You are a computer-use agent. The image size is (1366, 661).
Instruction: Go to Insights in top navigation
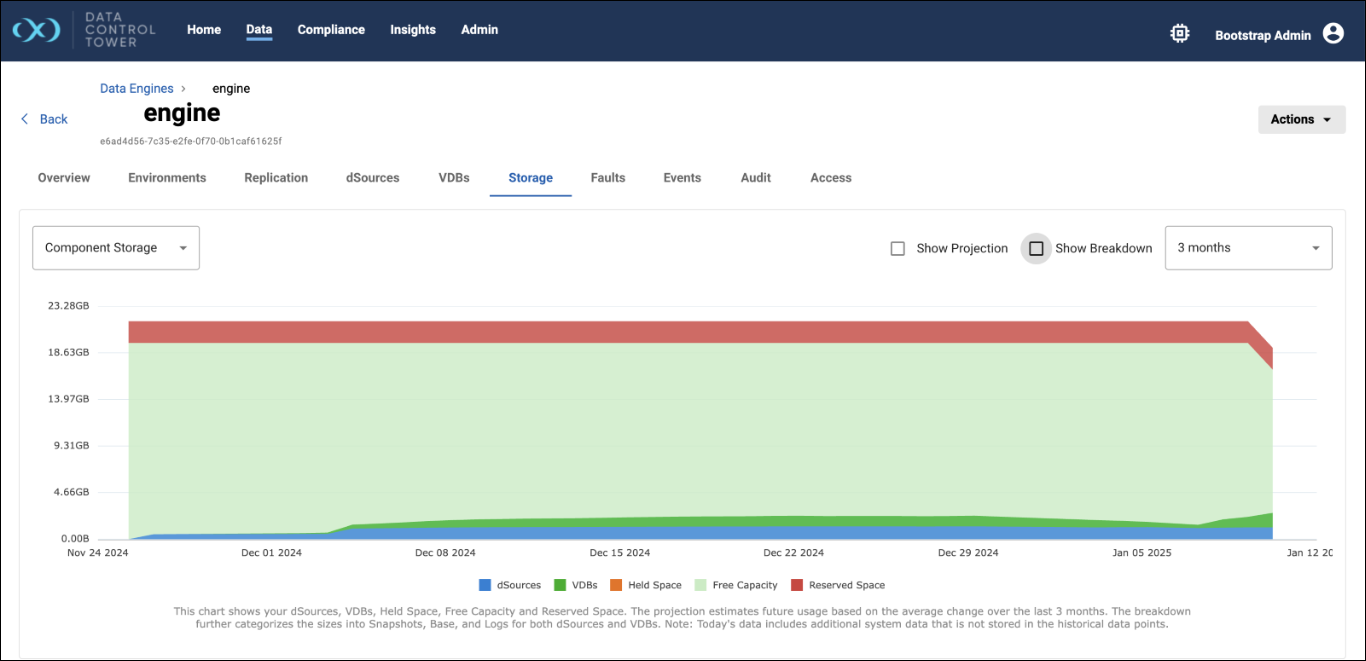coord(413,30)
